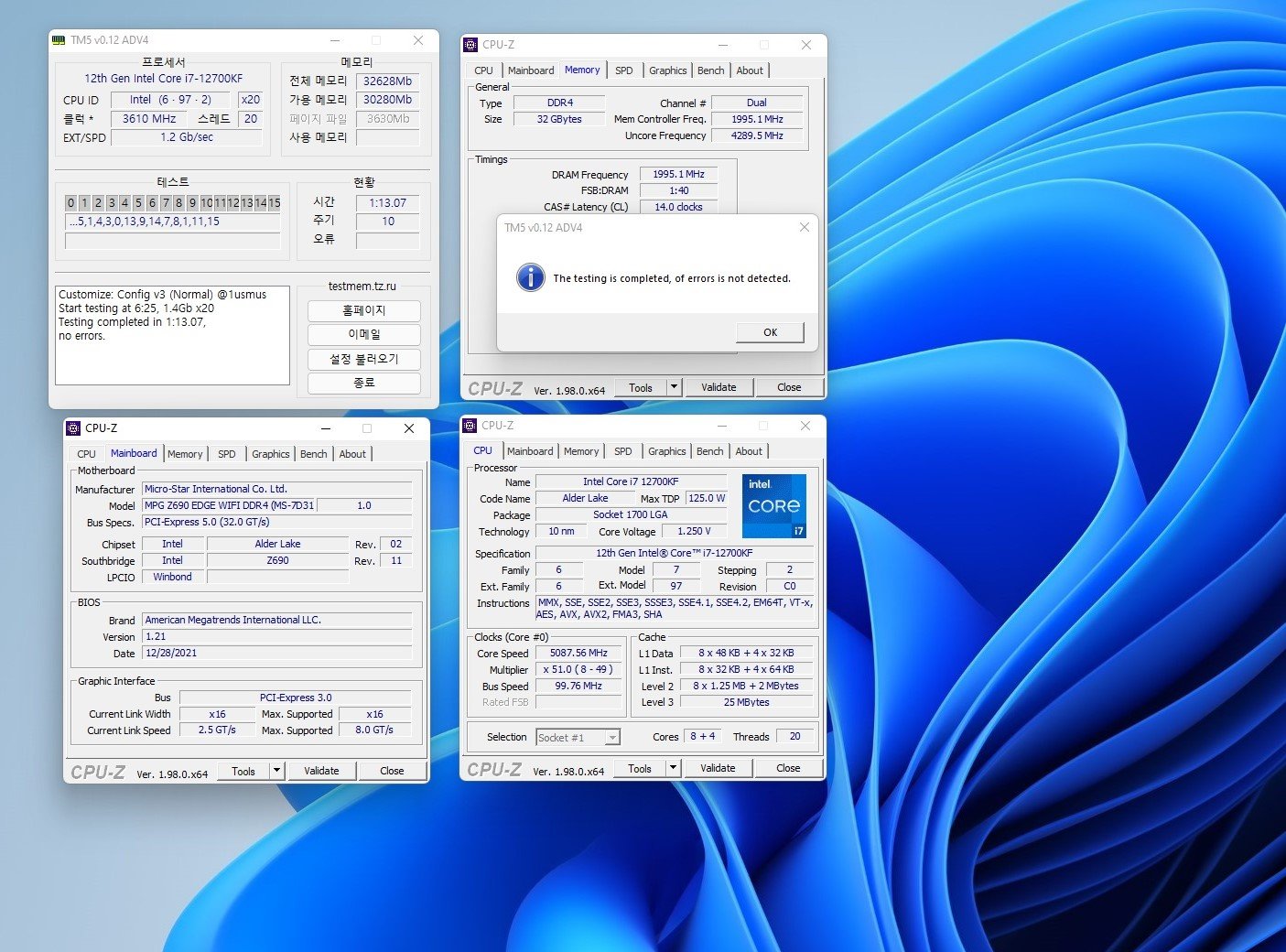Click the Intel Core i7 logo

coord(773,506)
